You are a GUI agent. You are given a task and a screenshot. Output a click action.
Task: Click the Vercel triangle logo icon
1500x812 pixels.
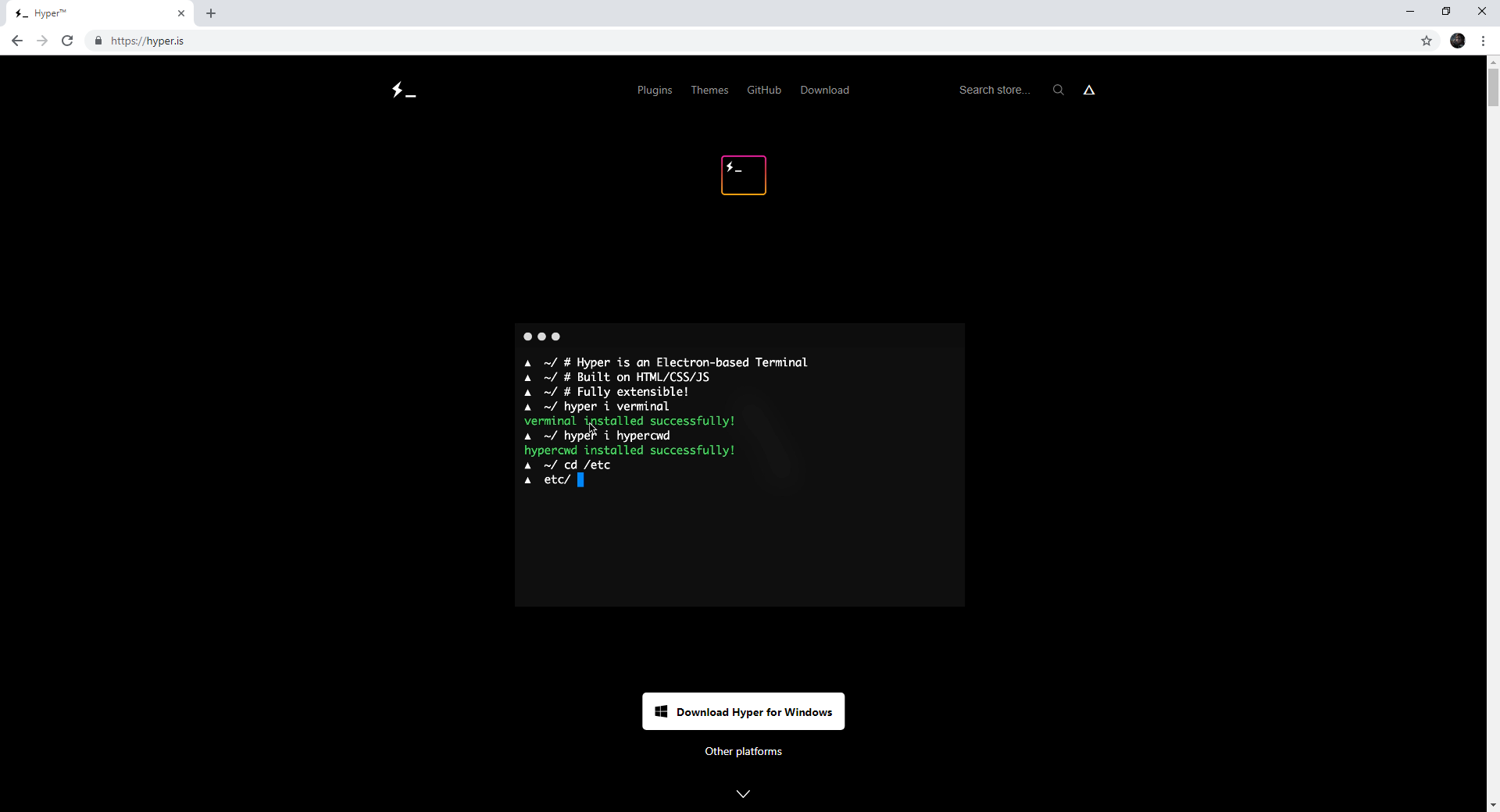(1089, 90)
